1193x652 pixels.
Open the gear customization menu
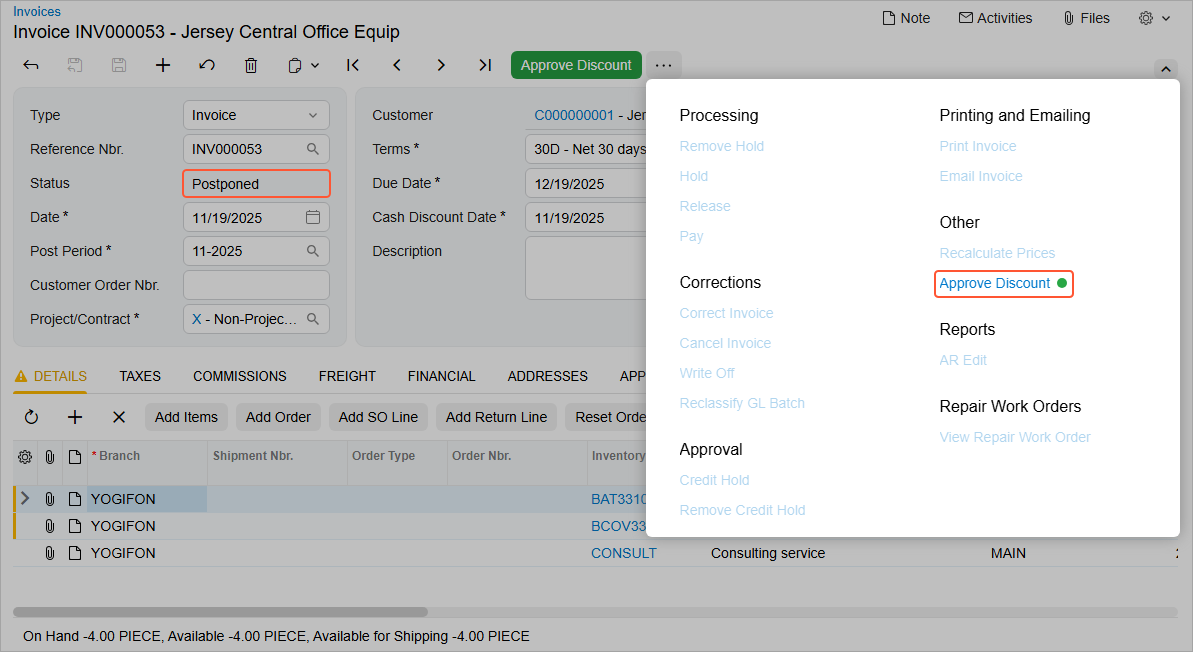1154,18
